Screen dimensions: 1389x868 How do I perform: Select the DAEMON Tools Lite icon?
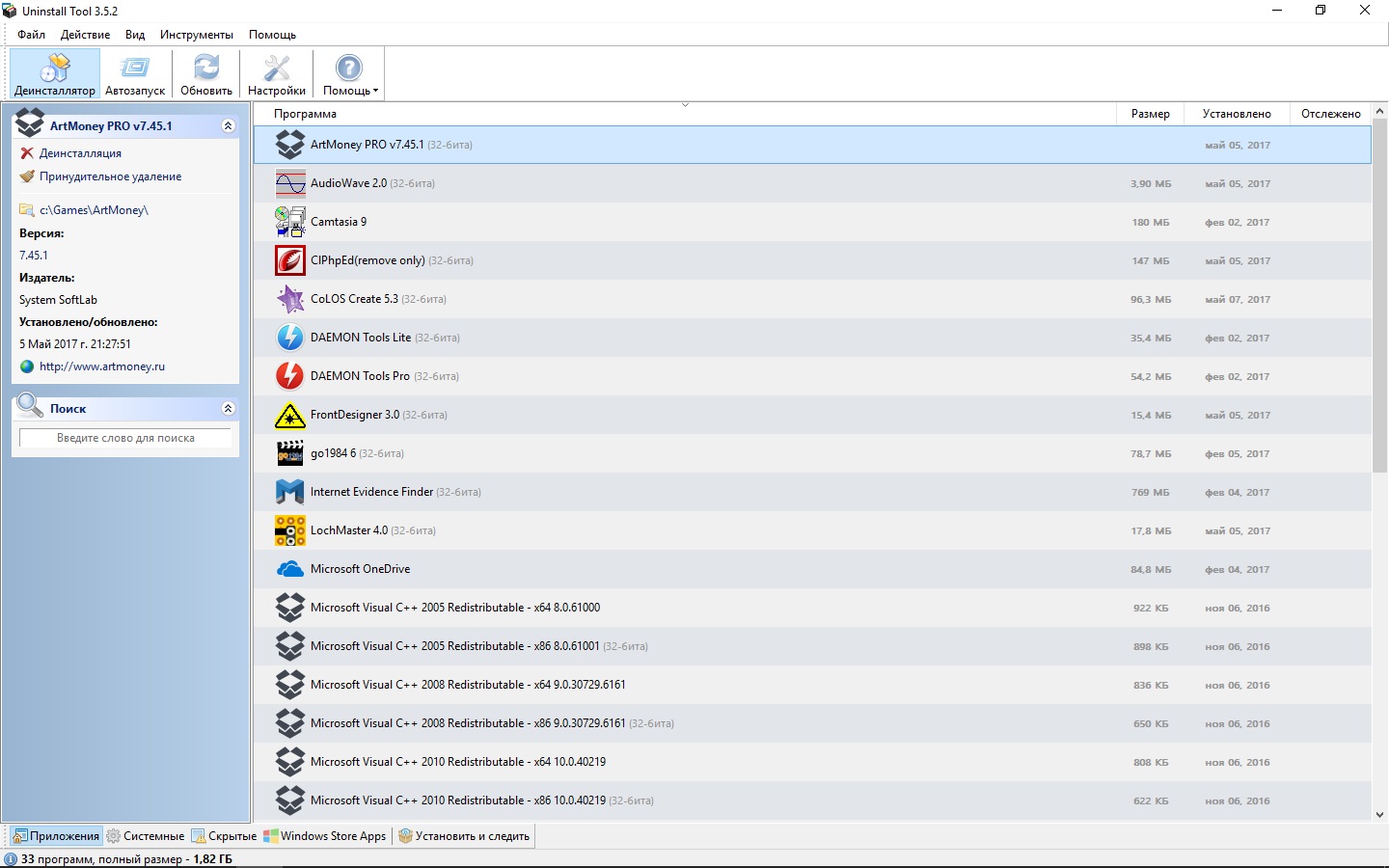[290, 338]
